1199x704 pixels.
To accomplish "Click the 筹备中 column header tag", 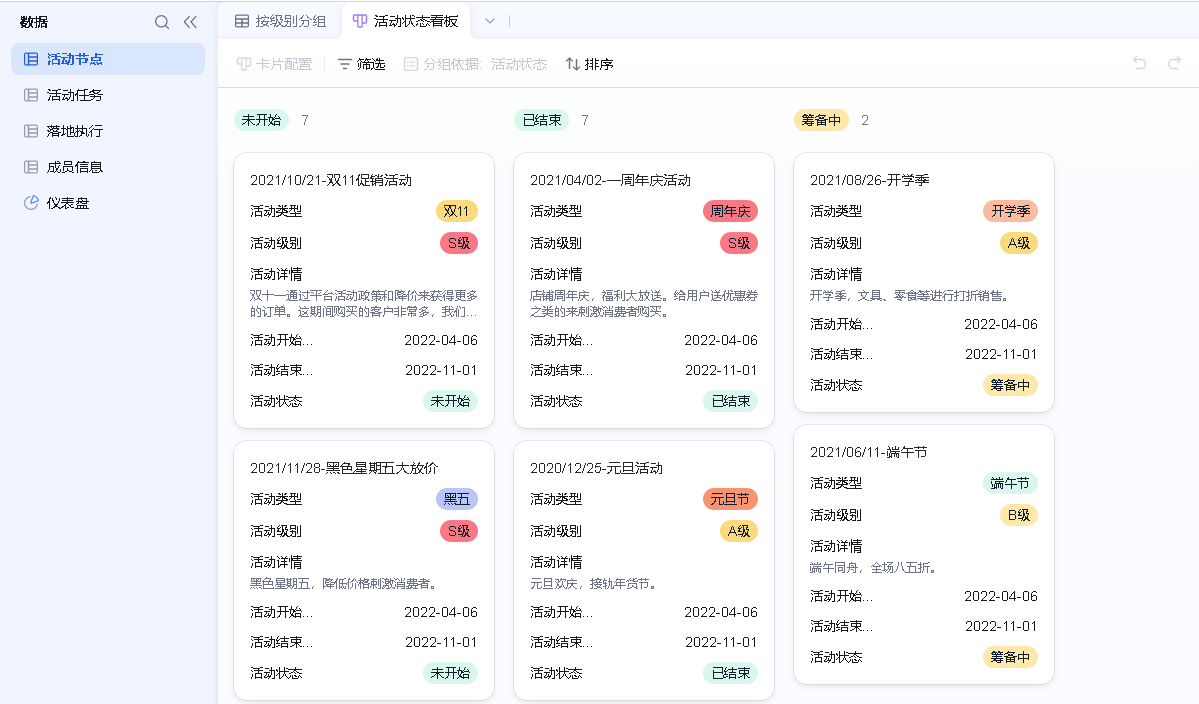I will (821, 120).
